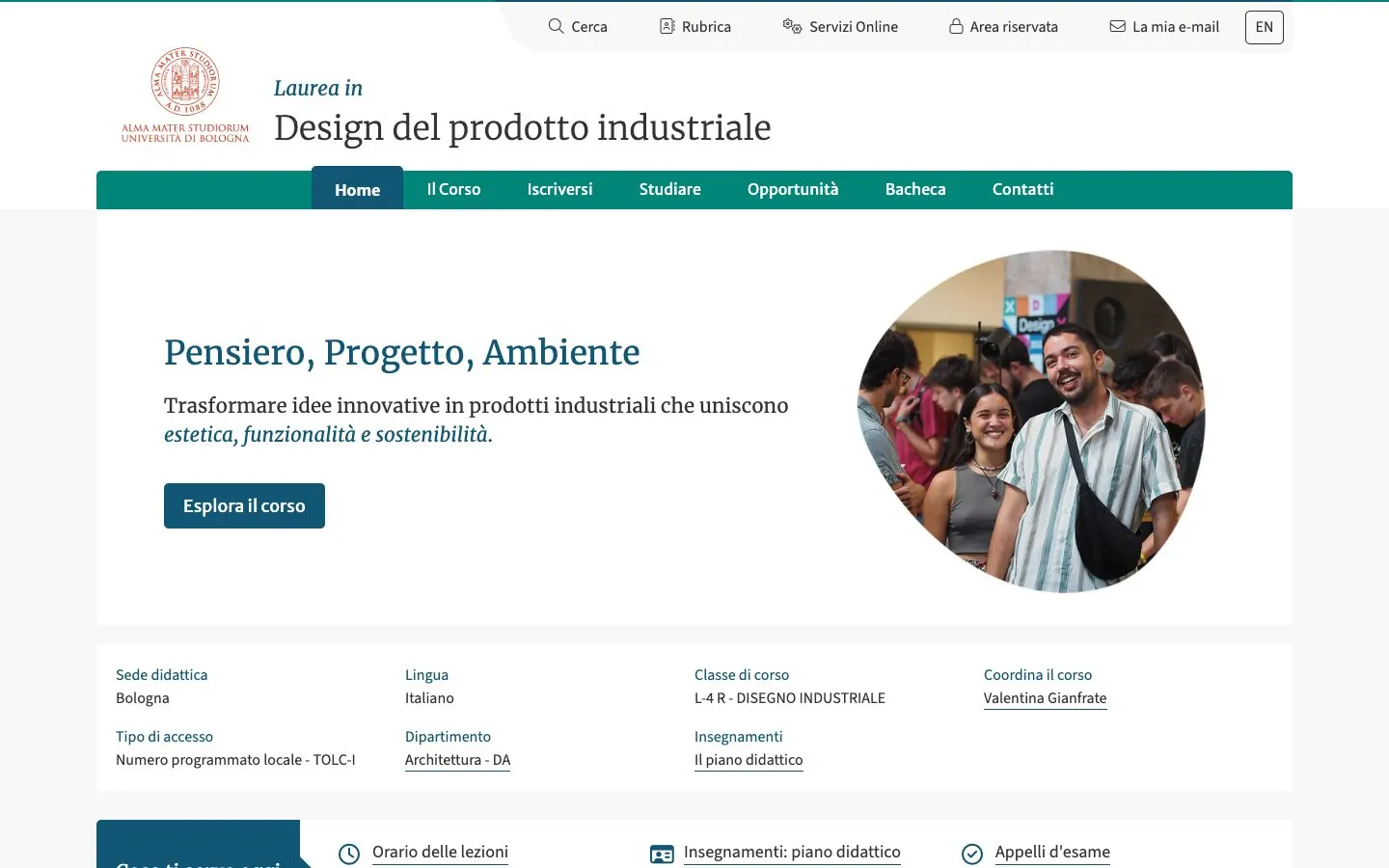Click the checkmark icon beside Appelli d'esame
Screen dimensions: 1389x868
coord(972,854)
